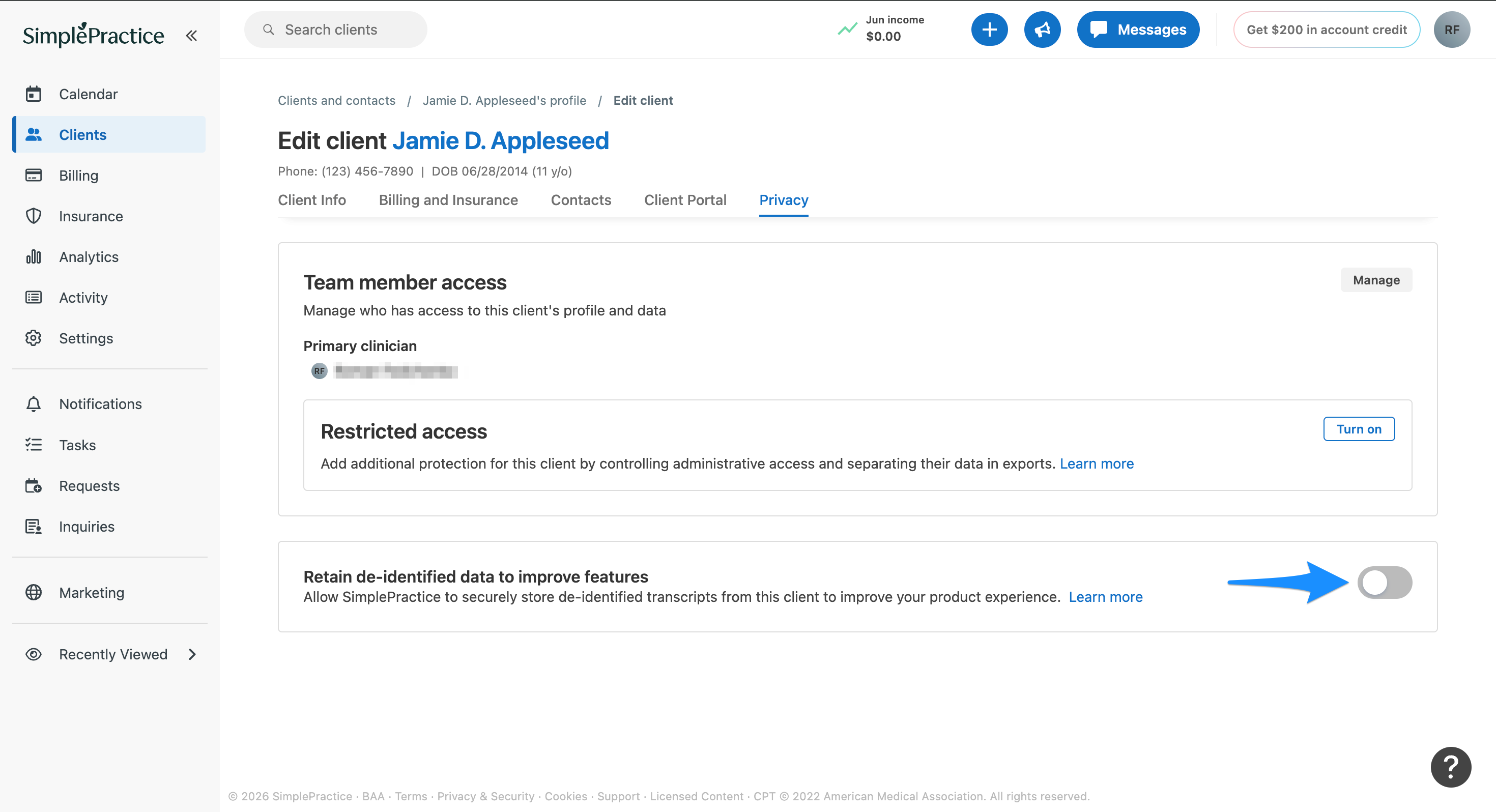Click the Tasks checklist icon

pos(34,444)
